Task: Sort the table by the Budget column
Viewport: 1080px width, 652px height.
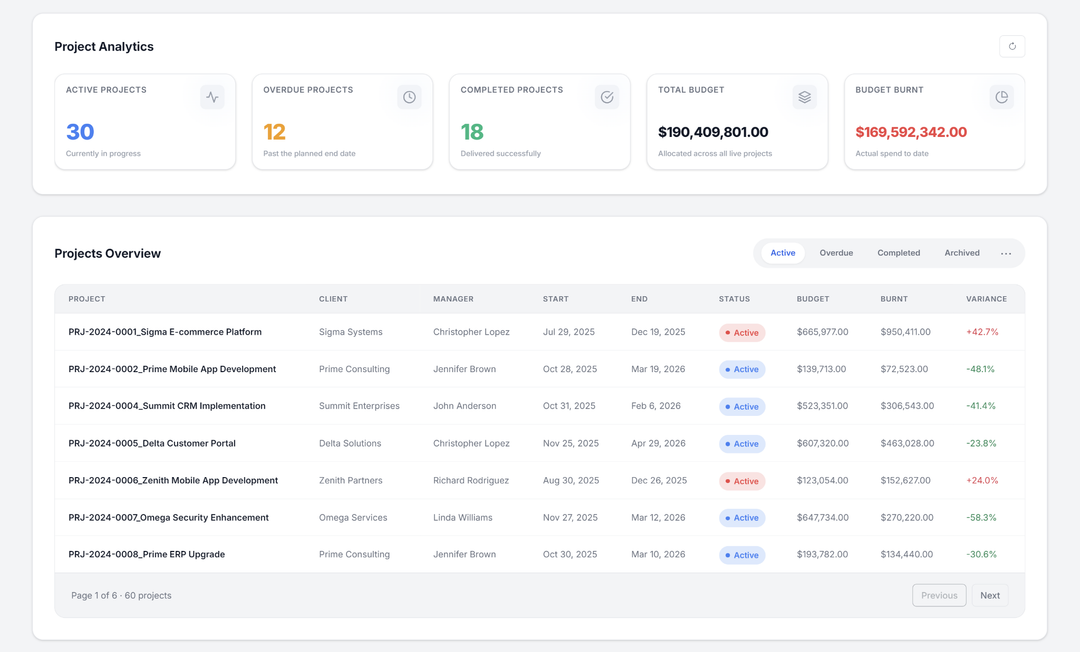Action: coord(813,298)
